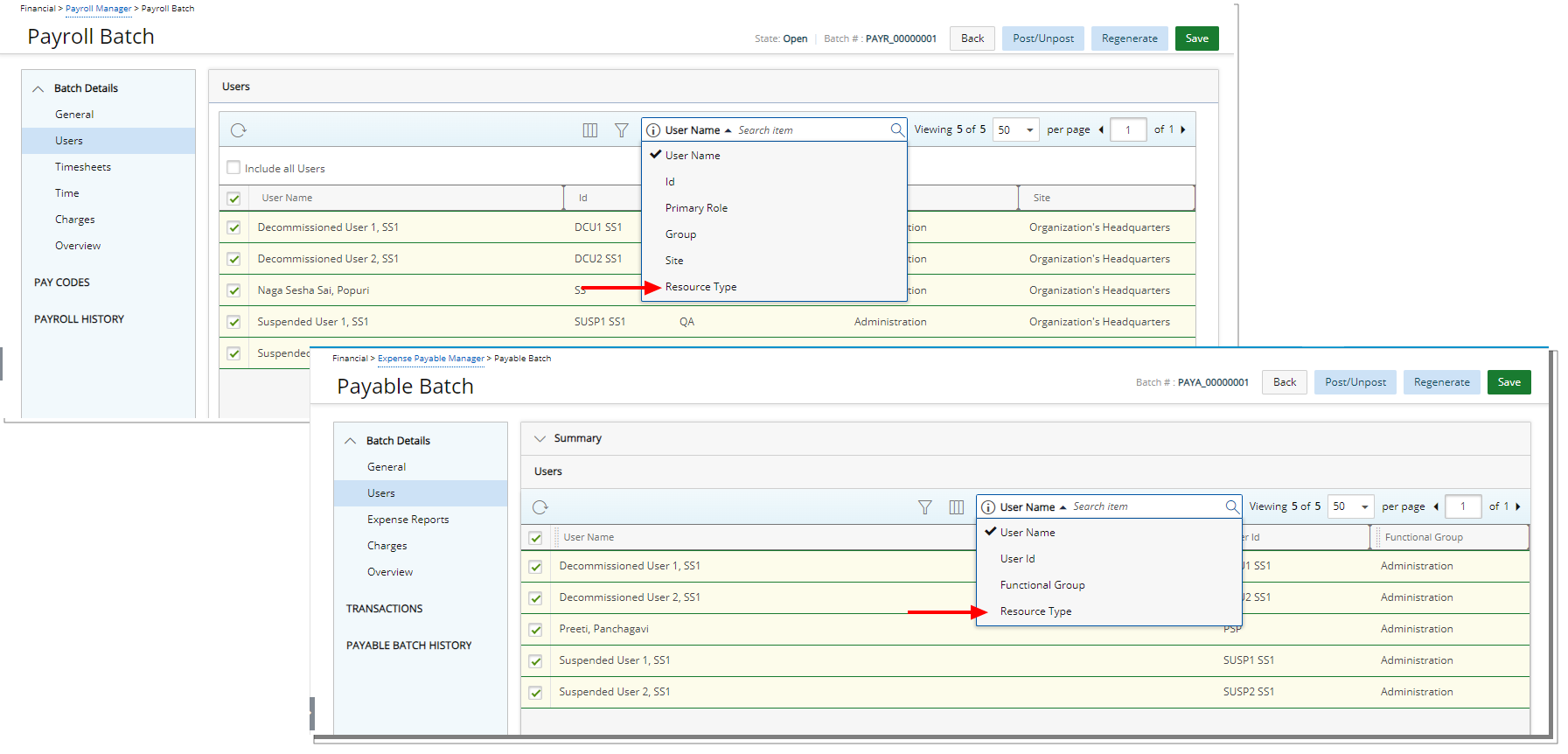The width and height of the screenshot is (1568, 754).
Task: Open User Name search-field dropdown in Payable Batch
Action: (x=1033, y=507)
